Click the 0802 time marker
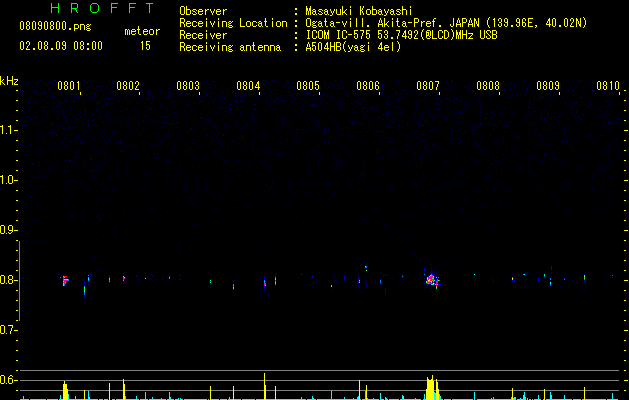The image size is (629, 400). 128,86
